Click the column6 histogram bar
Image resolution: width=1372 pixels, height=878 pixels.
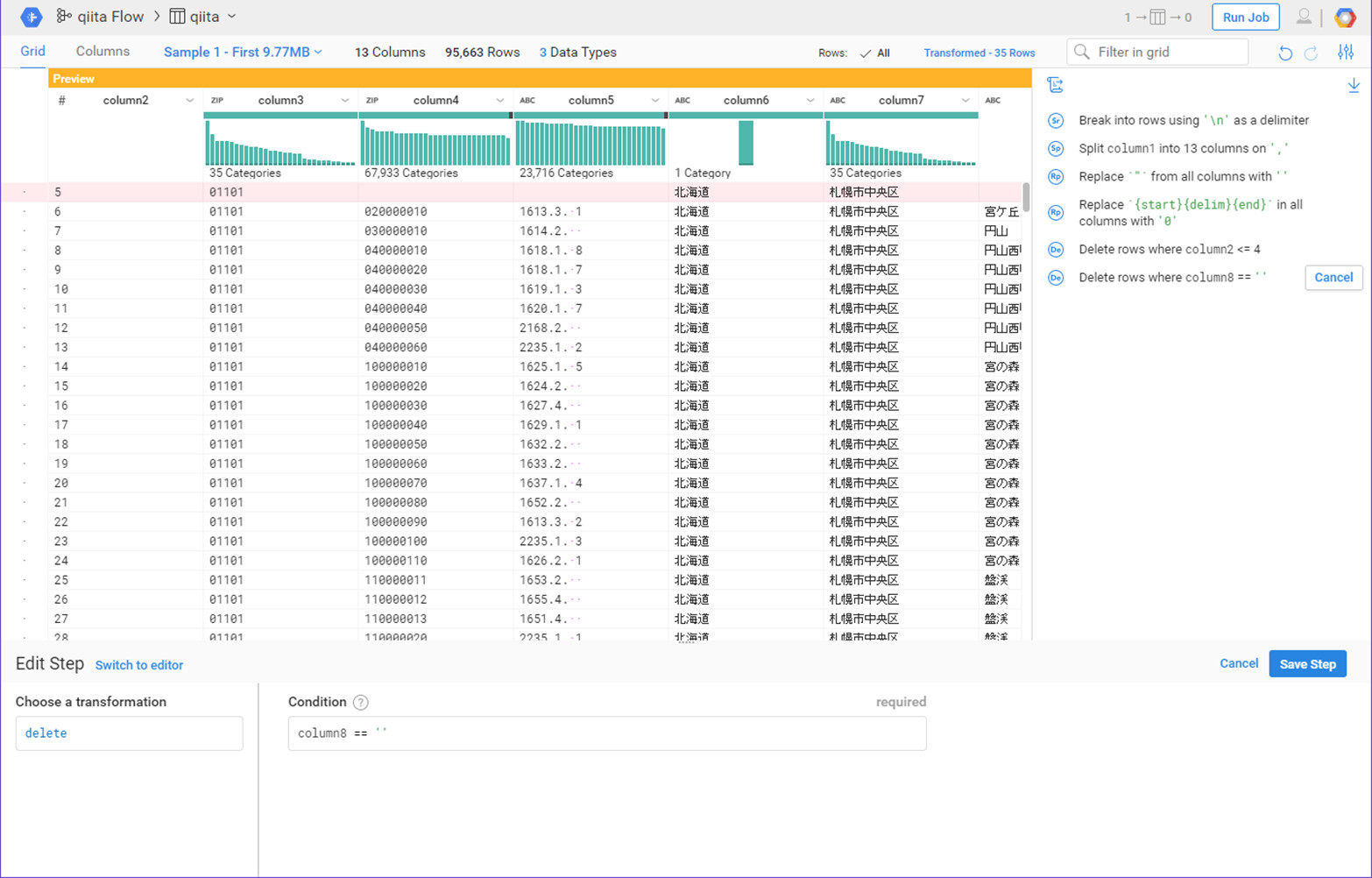coord(746,143)
